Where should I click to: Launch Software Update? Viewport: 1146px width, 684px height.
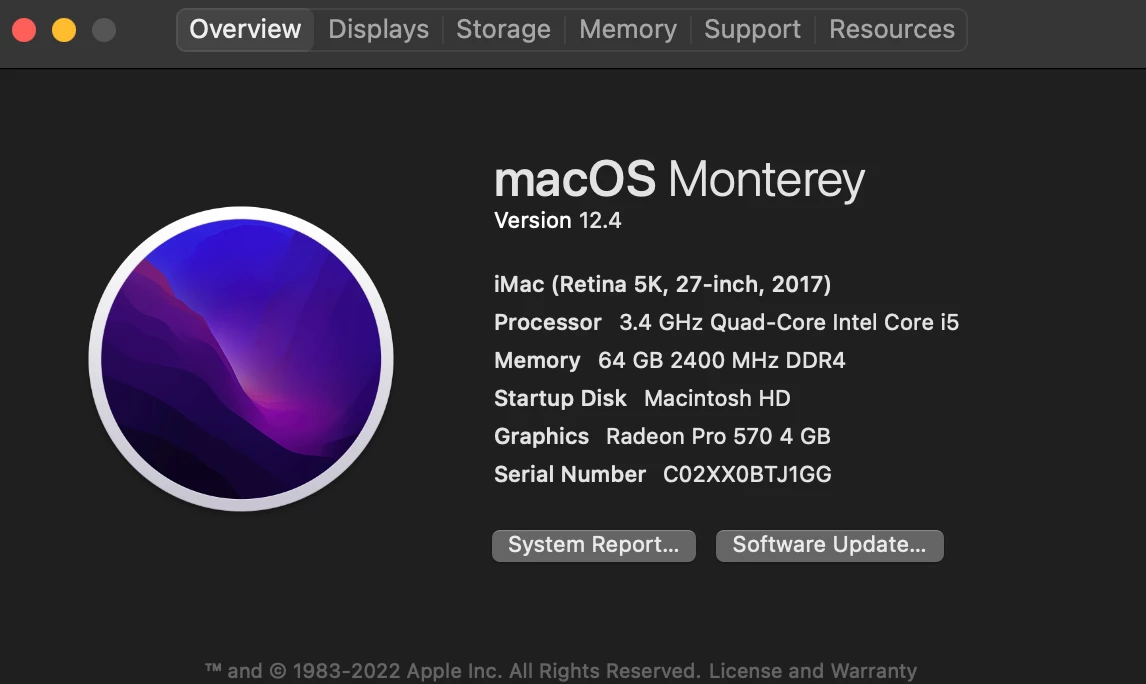830,545
